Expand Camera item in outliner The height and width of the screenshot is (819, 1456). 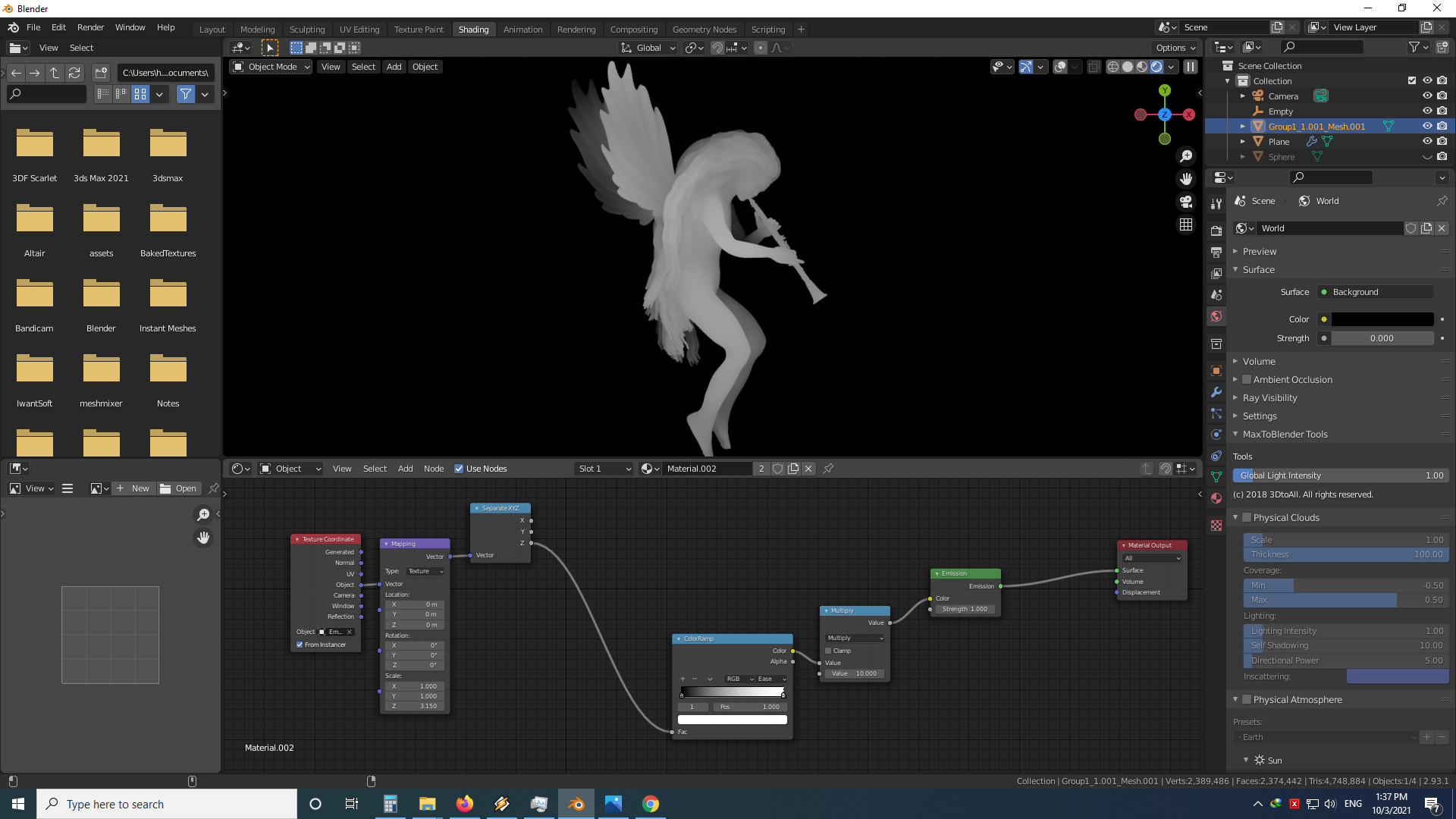pos(1242,96)
